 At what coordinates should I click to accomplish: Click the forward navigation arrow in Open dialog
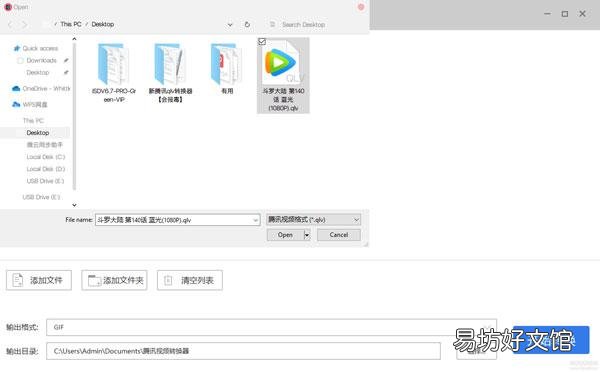click(x=24, y=24)
